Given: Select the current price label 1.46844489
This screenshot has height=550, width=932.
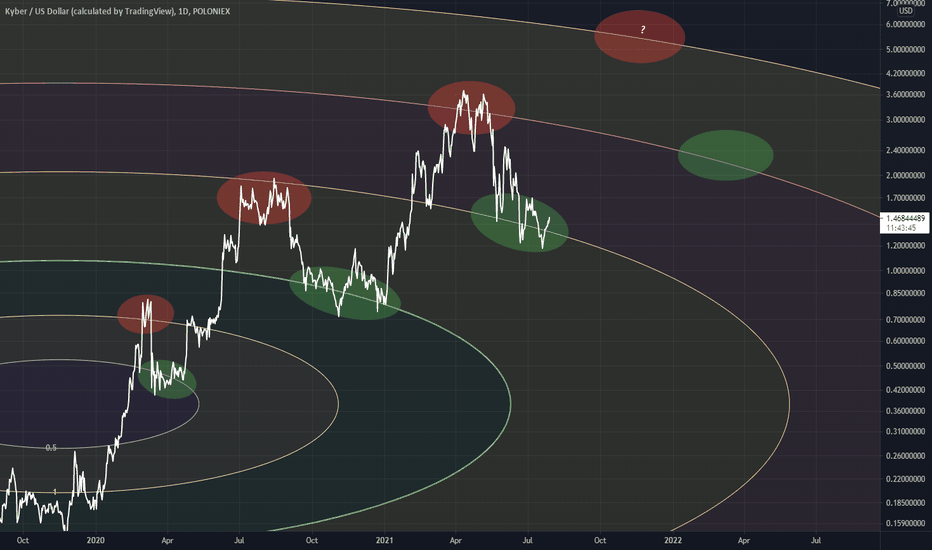Looking at the screenshot, I should [x=905, y=218].
